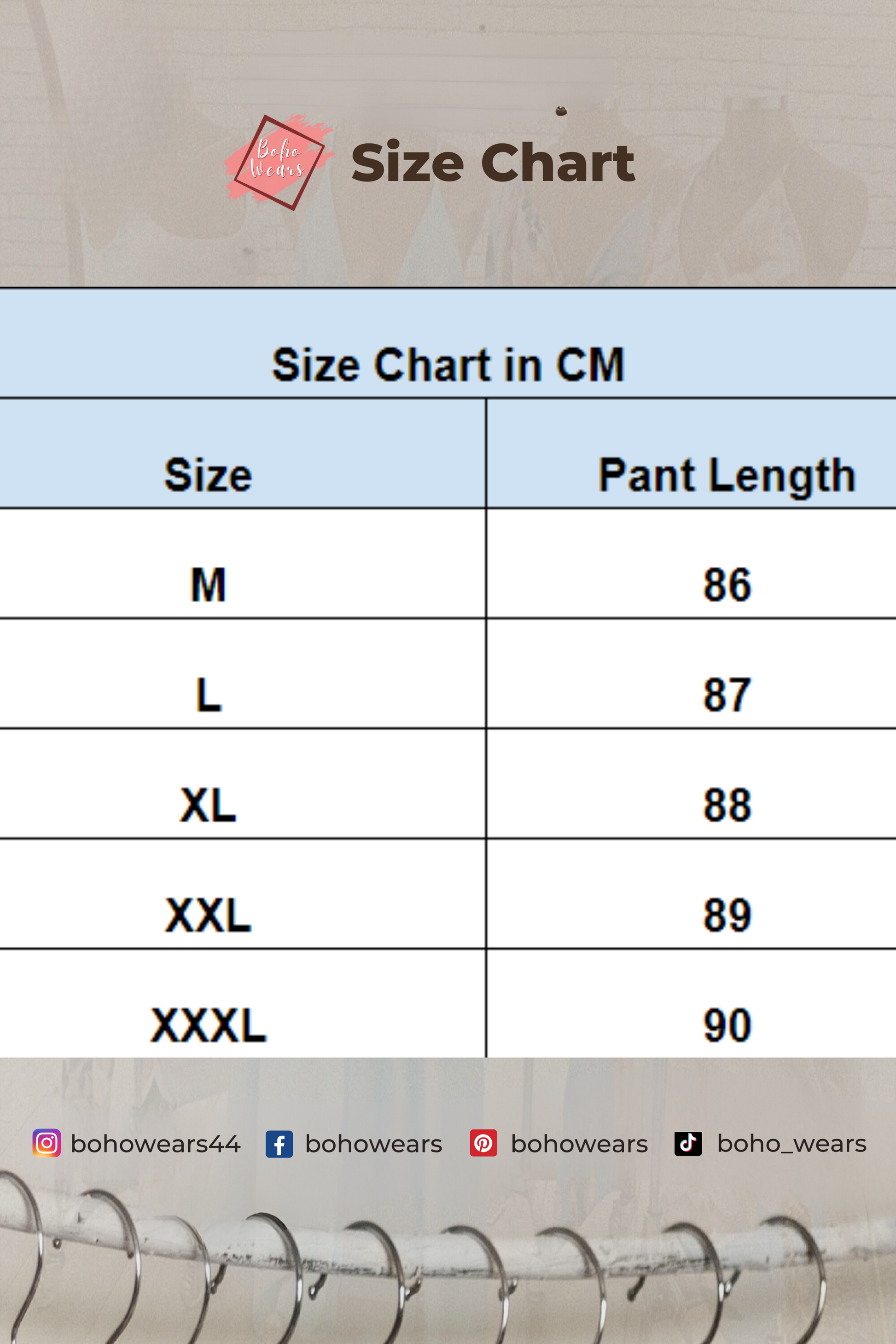The height and width of the screenshot is (1344, 896).
Task: Click the brown Size Chart title
Action: coord(493,163)
